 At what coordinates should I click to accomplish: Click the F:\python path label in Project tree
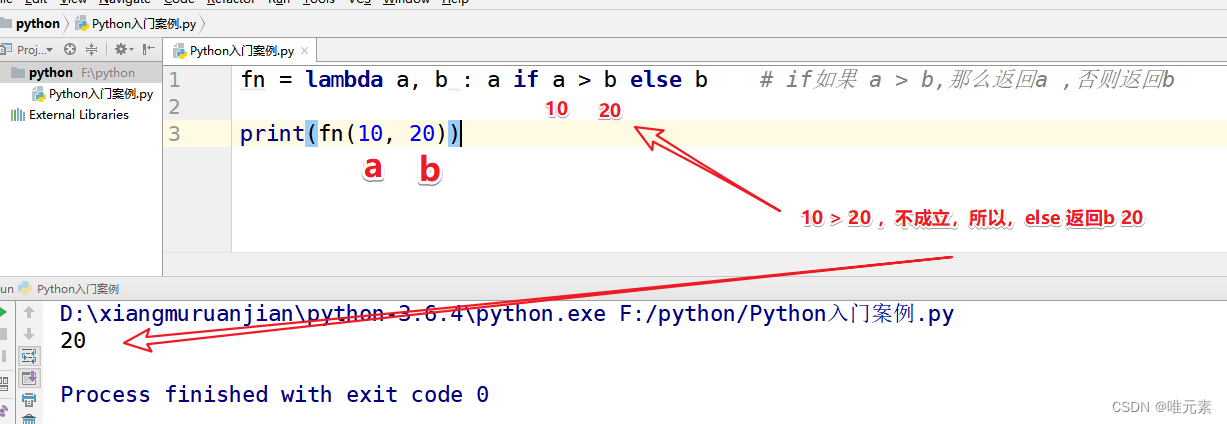pos(108,73)
